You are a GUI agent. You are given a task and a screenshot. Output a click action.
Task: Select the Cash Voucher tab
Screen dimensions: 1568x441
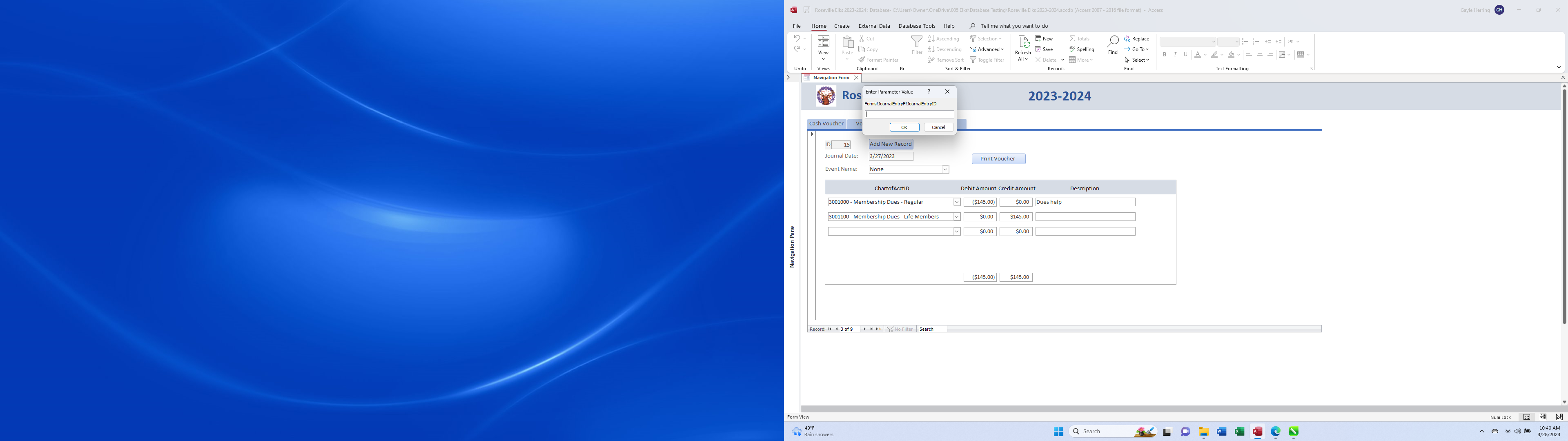pyautogui.click(x=826, y=124)
